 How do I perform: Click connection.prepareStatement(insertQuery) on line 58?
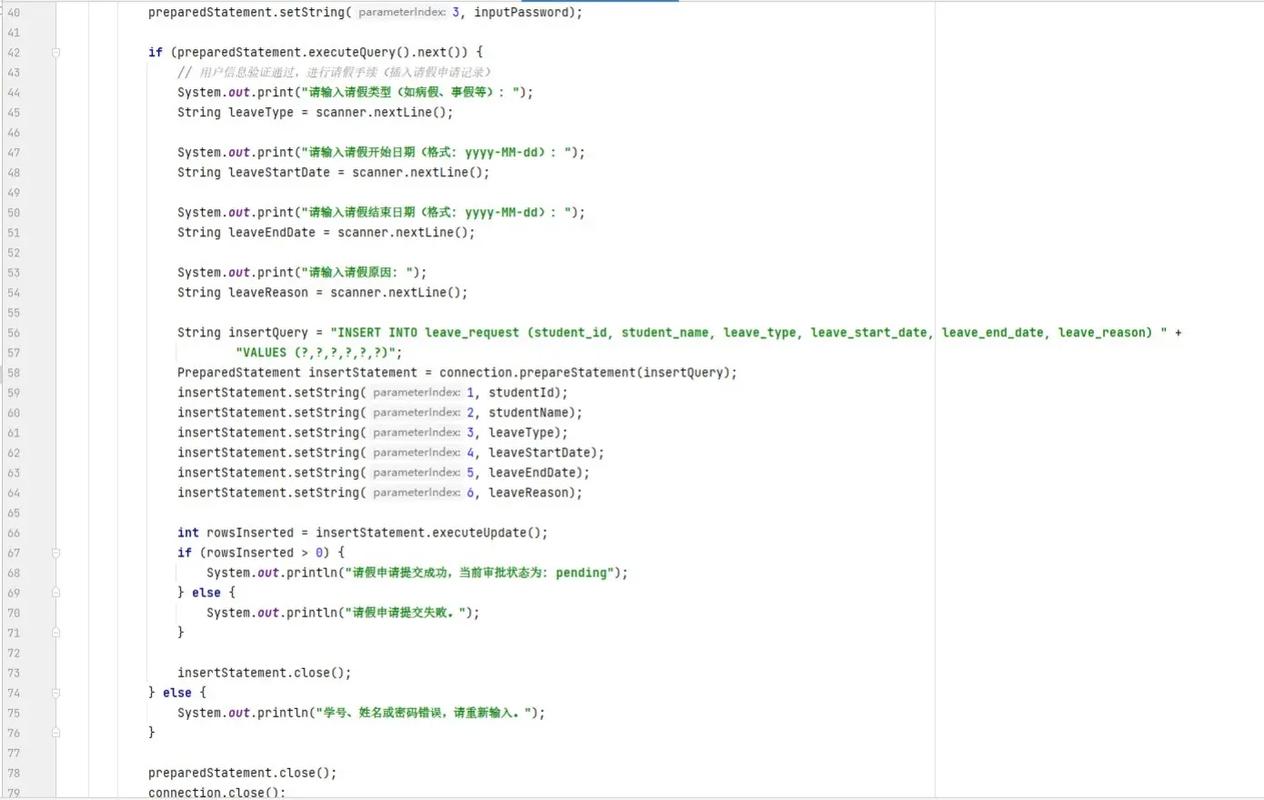(587, 372)
